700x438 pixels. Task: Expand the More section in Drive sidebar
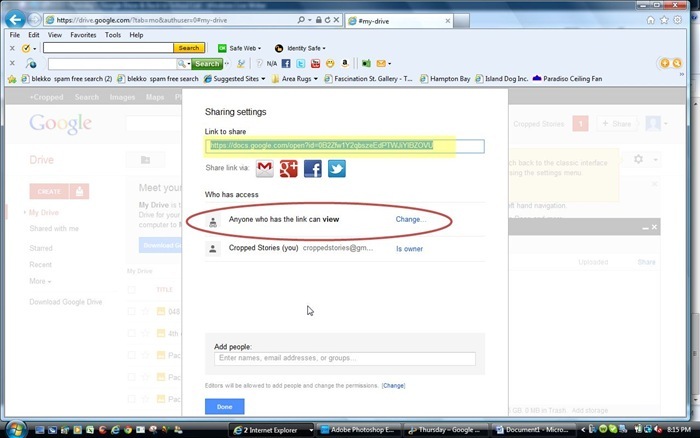(x=40, y=281)
